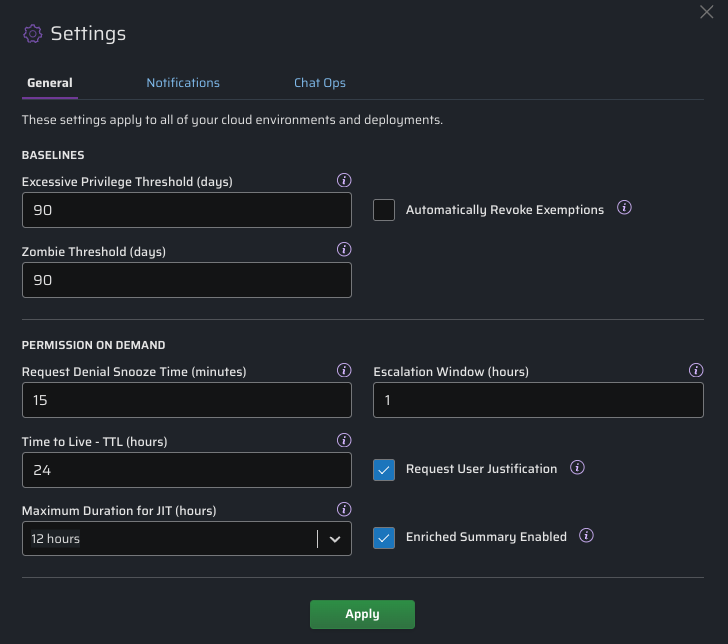Disable Enriched Summary Enabled checkbox
This screenshot has width=728, height=644.
(384, 537)
